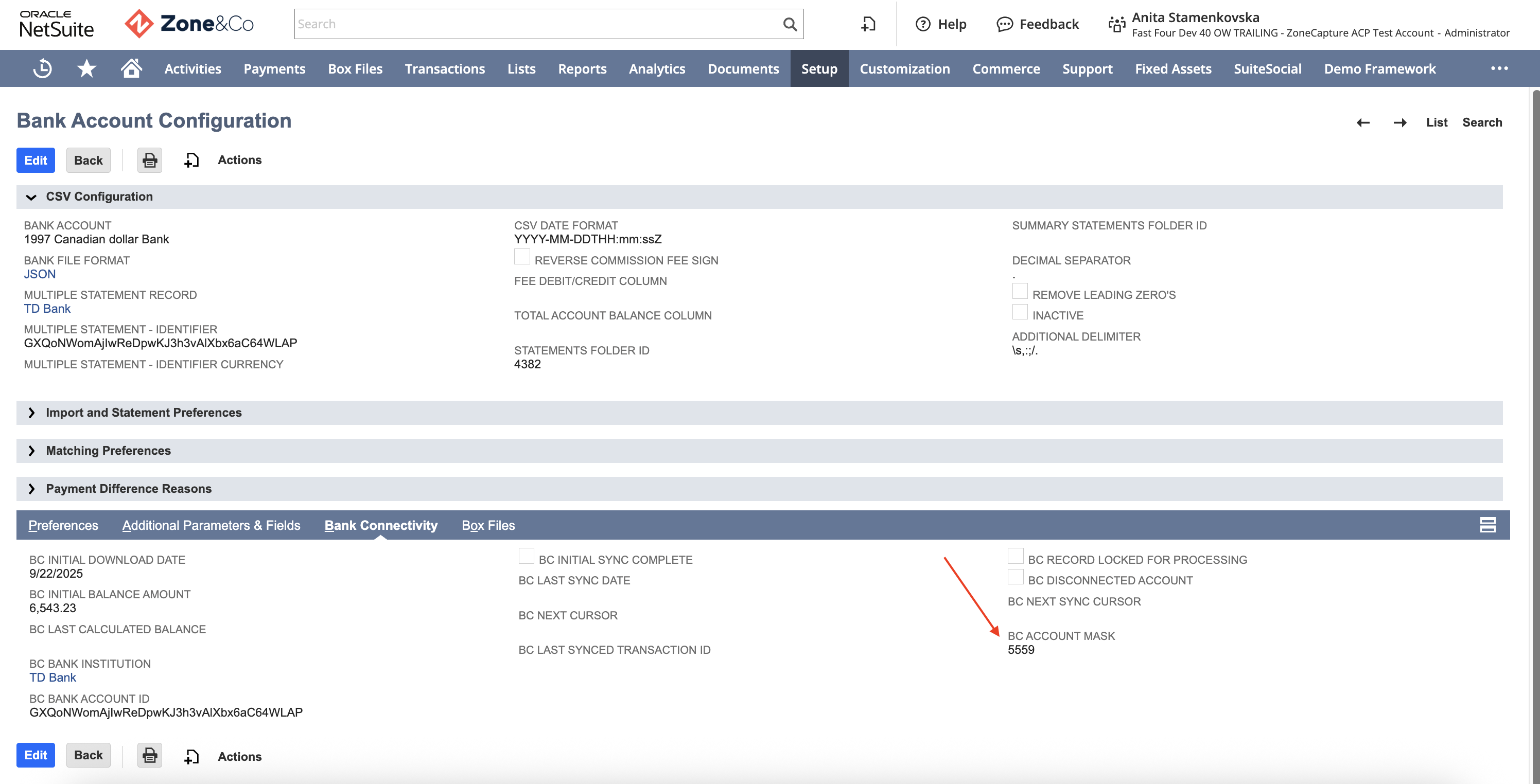
Task: Click the search magnifier icon
Action: click(790, 24)
